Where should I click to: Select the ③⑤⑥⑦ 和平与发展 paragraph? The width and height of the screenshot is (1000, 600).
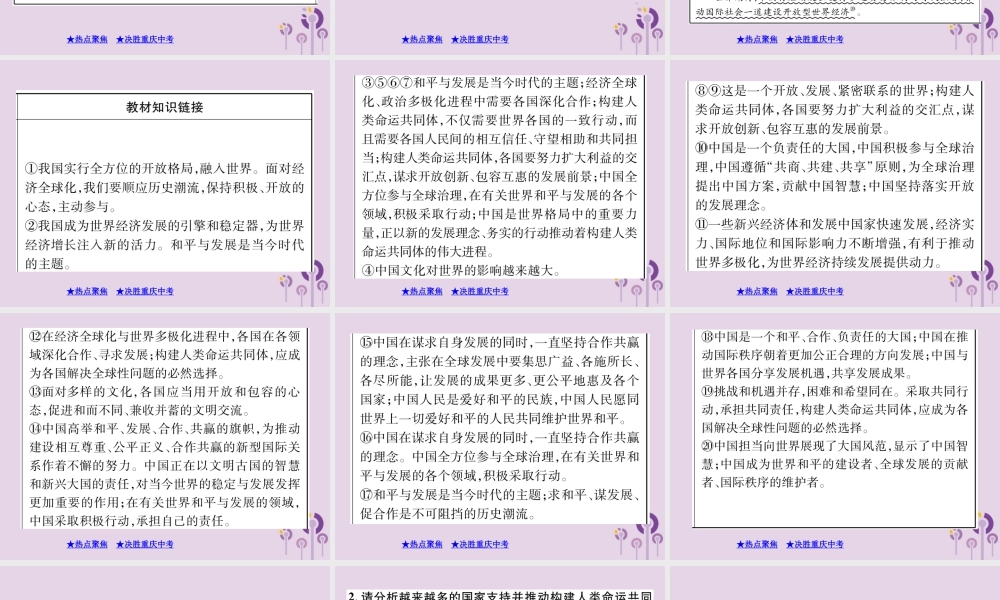499,167
